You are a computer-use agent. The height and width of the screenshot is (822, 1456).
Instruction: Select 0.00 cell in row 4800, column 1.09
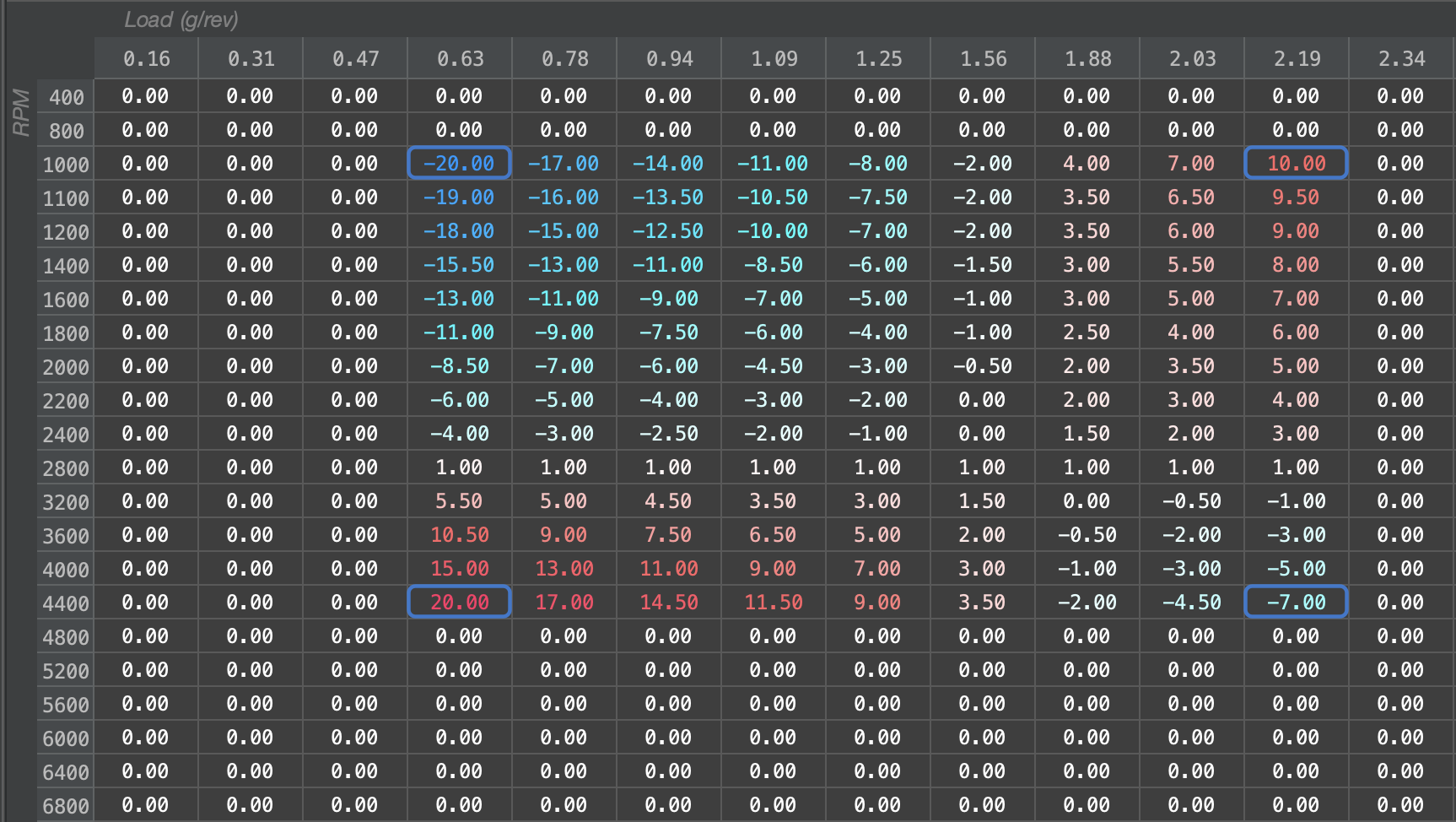774,635
